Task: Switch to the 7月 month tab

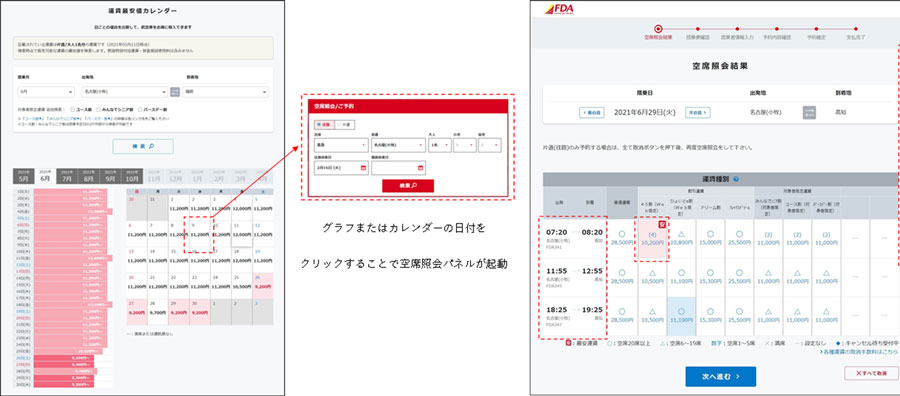Action: click(x=67, y=176)
